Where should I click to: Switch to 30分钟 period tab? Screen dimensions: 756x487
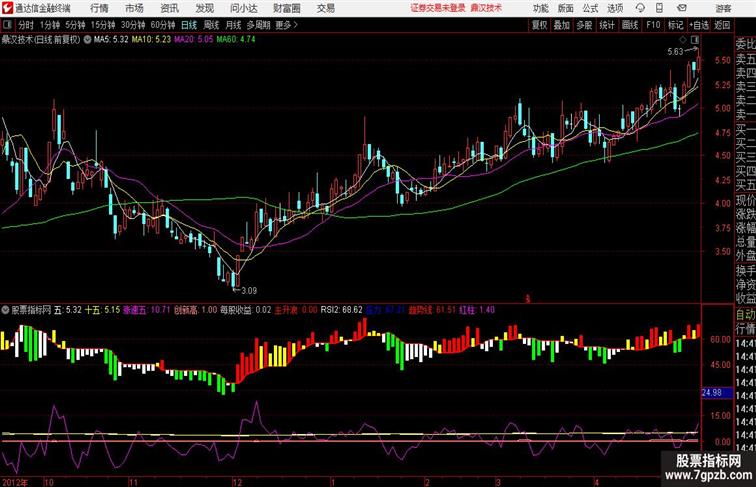(x=133, y=25)
